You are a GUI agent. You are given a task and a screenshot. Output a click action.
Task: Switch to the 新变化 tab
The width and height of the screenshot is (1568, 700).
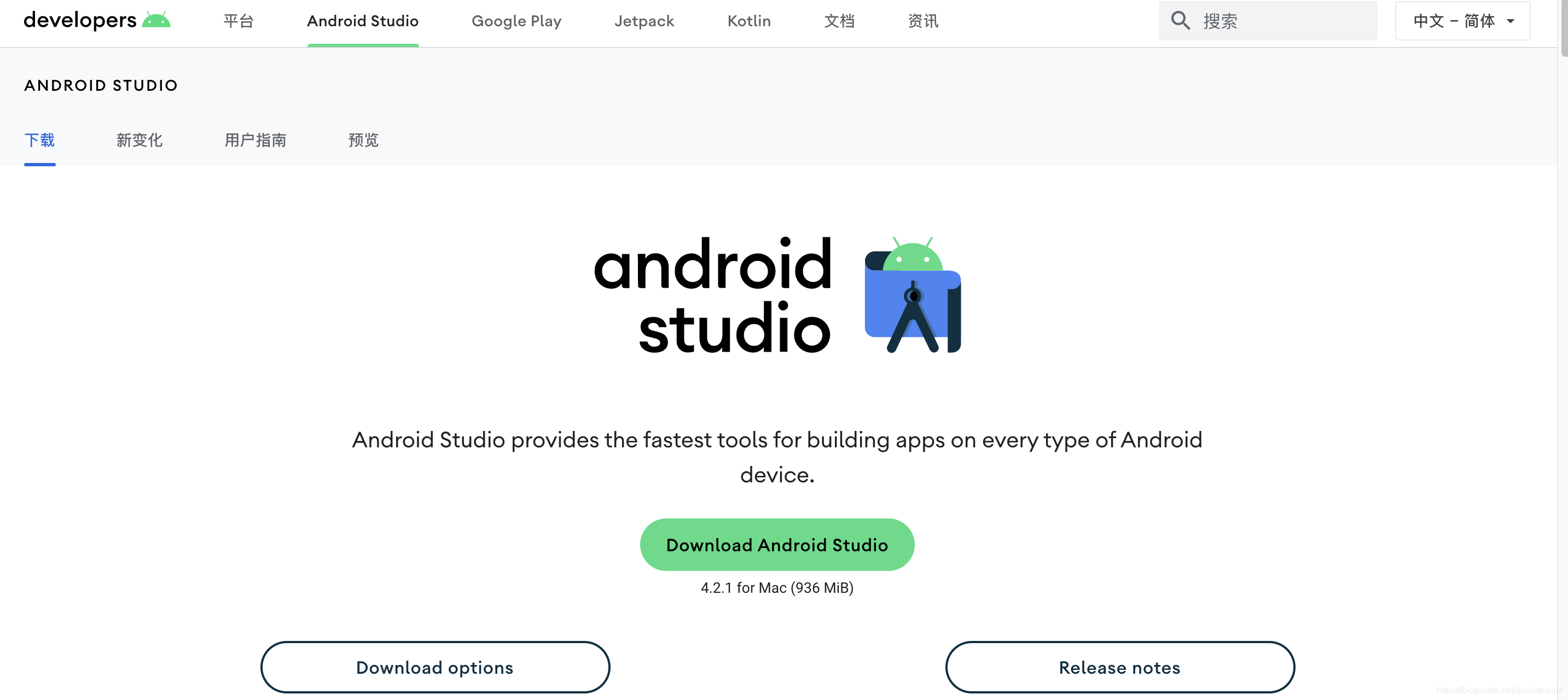[x=140, y=140]
